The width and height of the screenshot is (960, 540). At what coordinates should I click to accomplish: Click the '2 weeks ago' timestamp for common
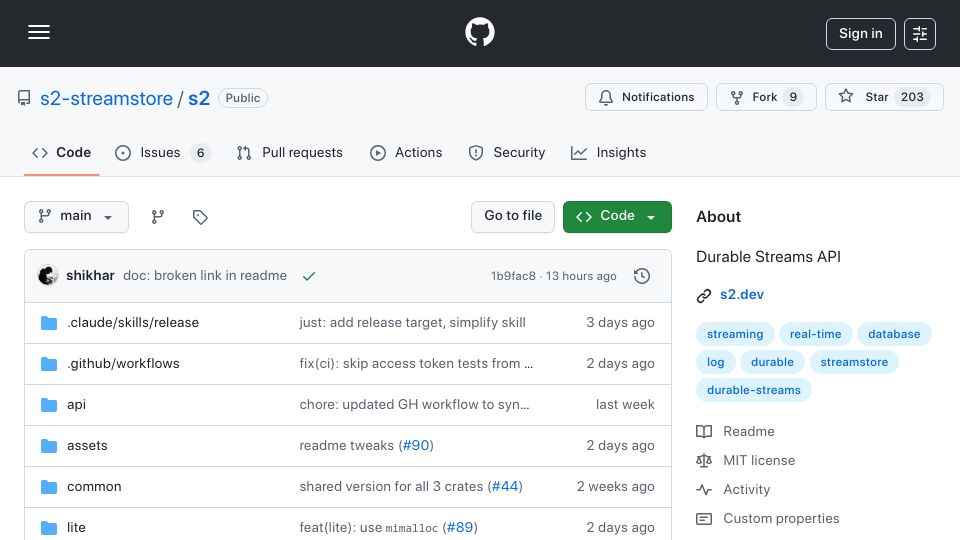pos(615,487)
